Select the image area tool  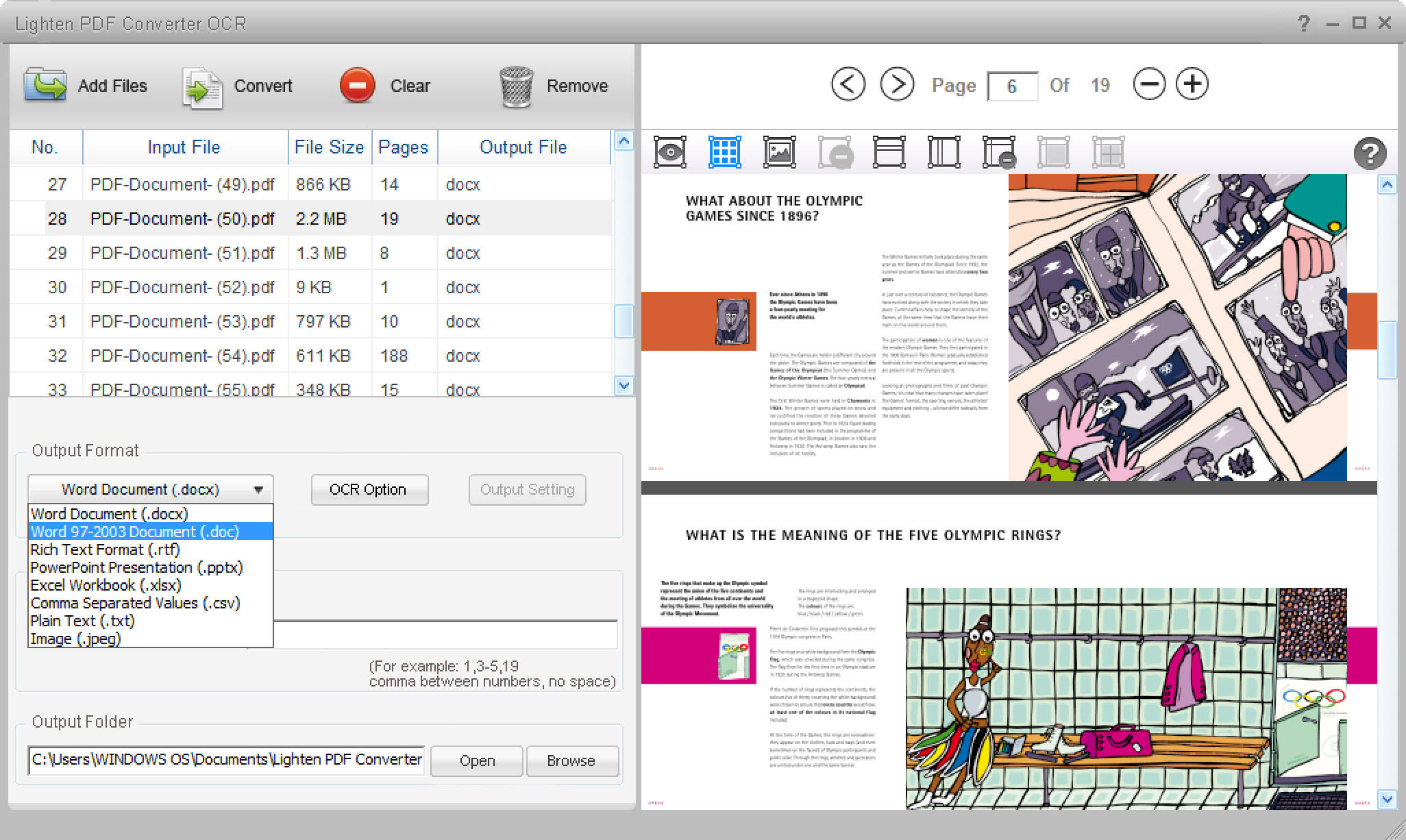coord(780,152)
